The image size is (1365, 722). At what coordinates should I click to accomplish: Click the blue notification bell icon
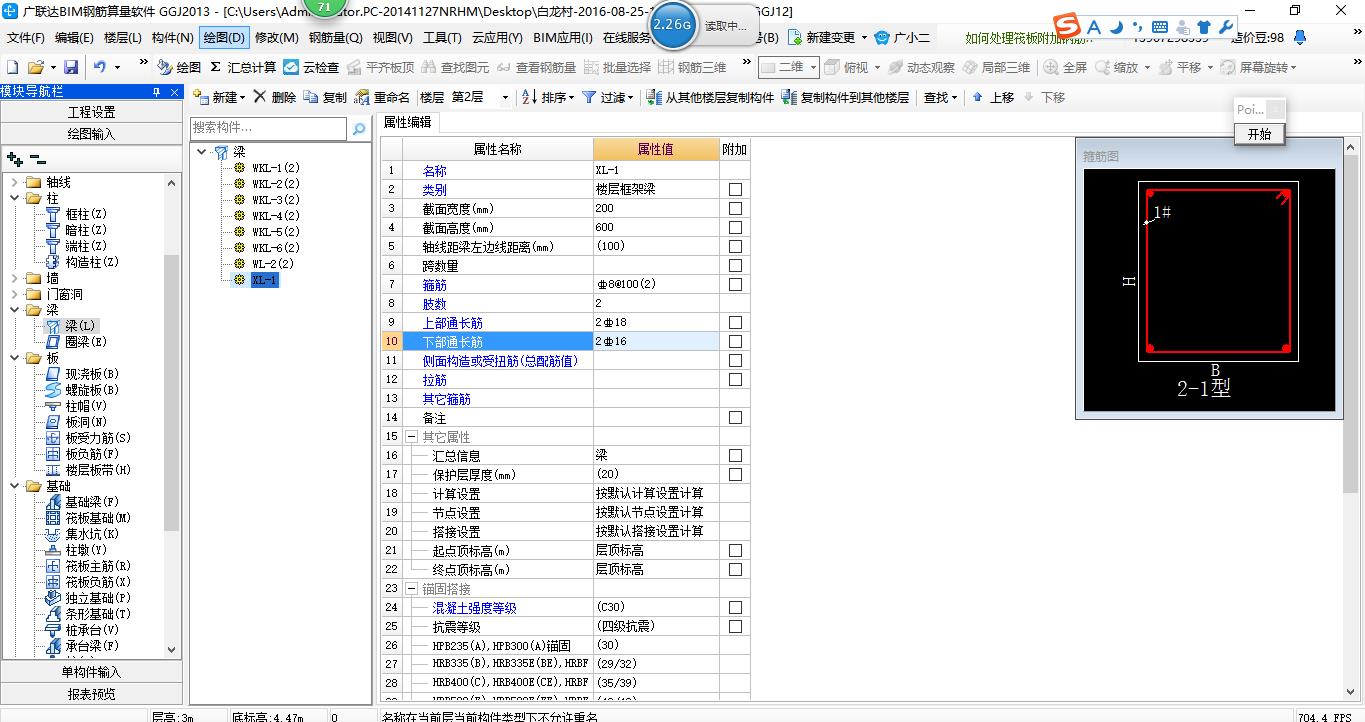[x=1300, y=37]
